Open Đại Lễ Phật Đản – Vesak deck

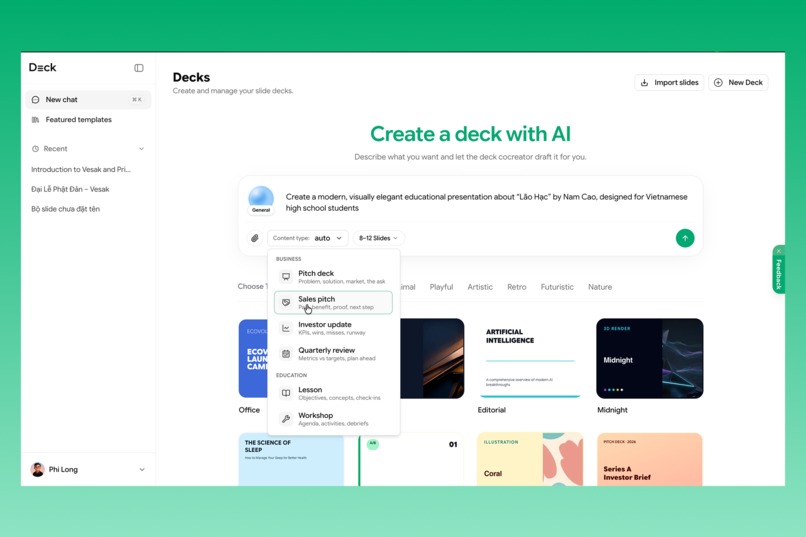(70, 189)
